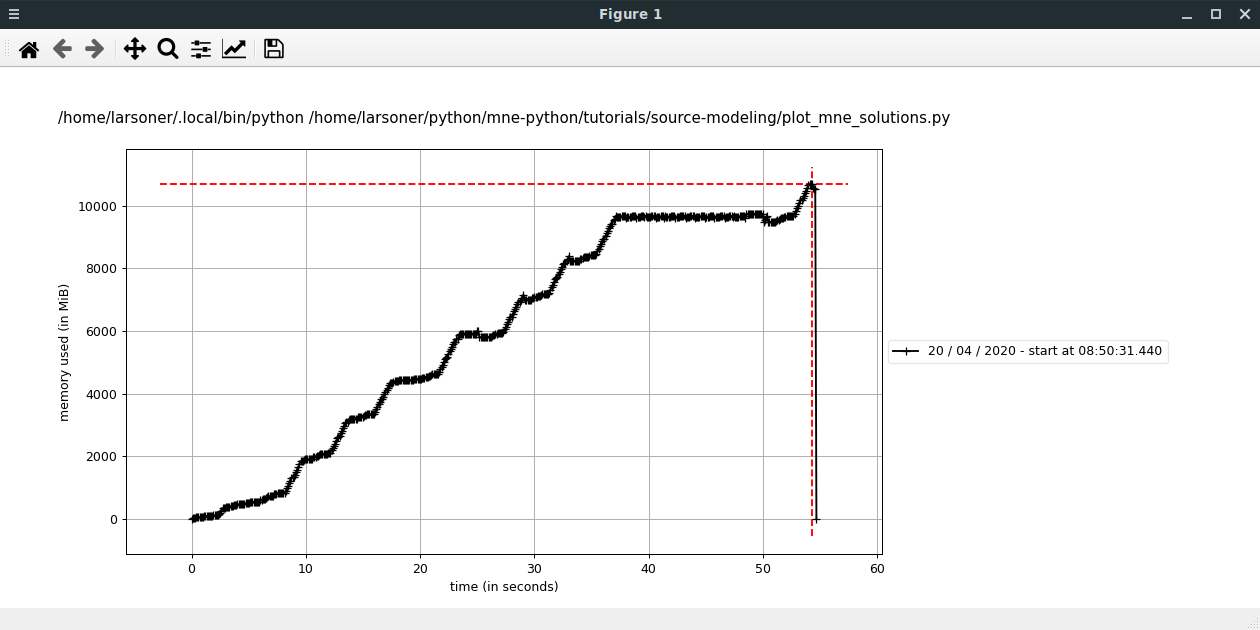Click the peak memory marker on the curve
This screenshot has height=630, width=1260.
(811, 185)
